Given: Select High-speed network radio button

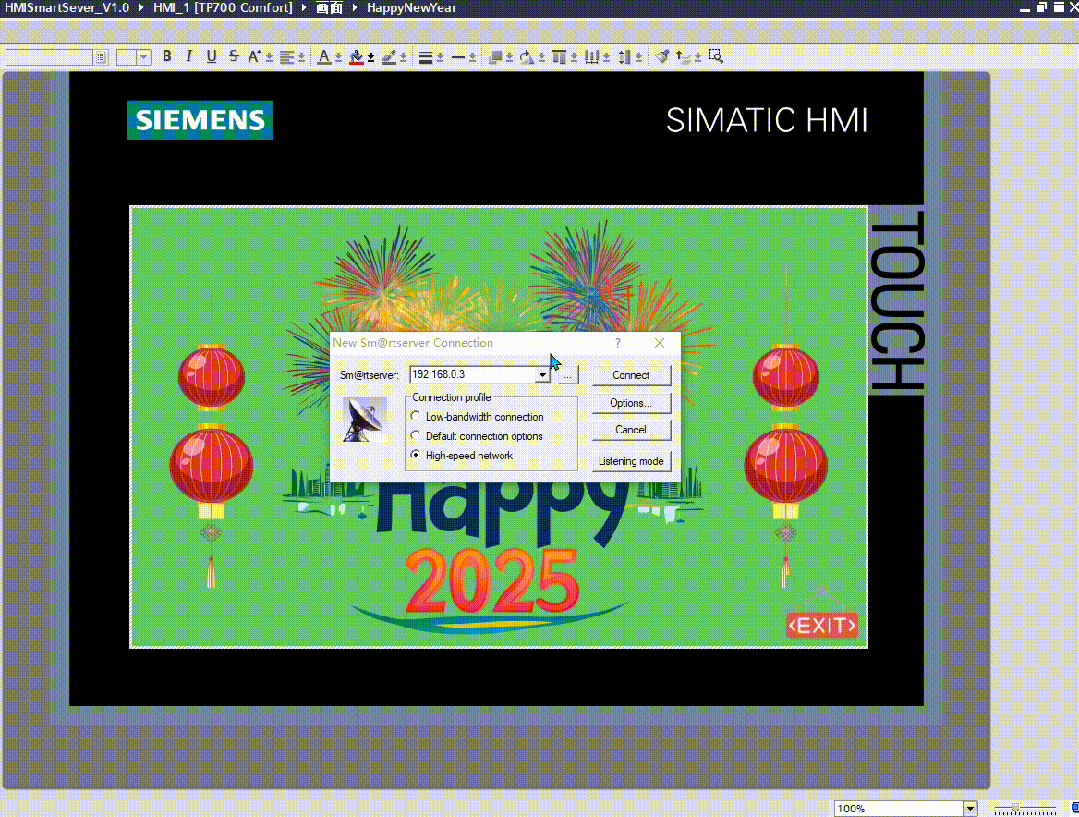Looking at the screenshot, I should coord(416,455).
